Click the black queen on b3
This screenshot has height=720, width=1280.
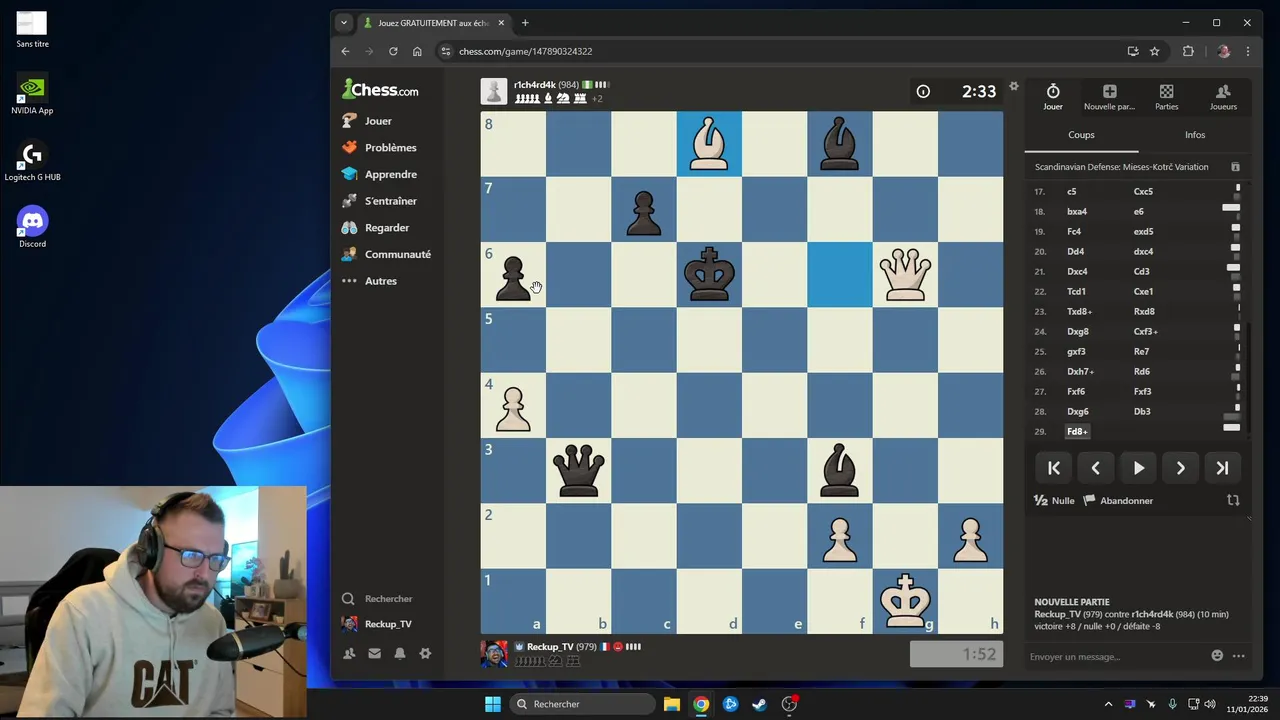578,470
